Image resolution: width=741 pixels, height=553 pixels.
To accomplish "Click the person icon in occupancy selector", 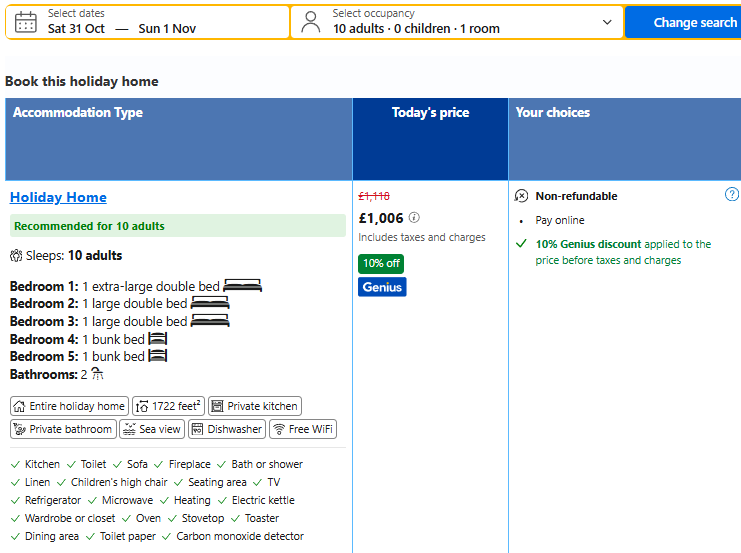I will pos(310,22).
